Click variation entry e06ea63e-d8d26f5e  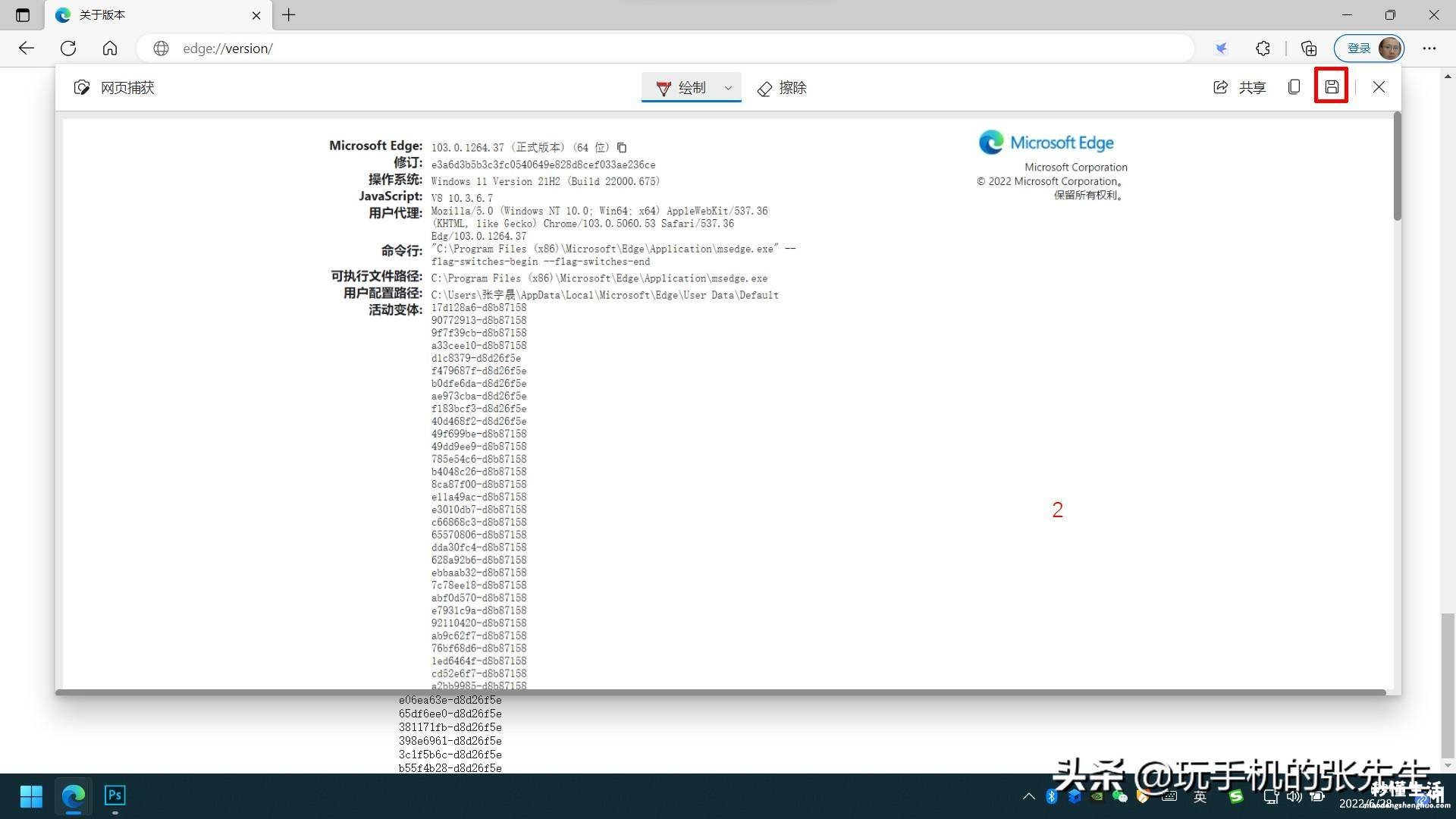tap(450, 700)
